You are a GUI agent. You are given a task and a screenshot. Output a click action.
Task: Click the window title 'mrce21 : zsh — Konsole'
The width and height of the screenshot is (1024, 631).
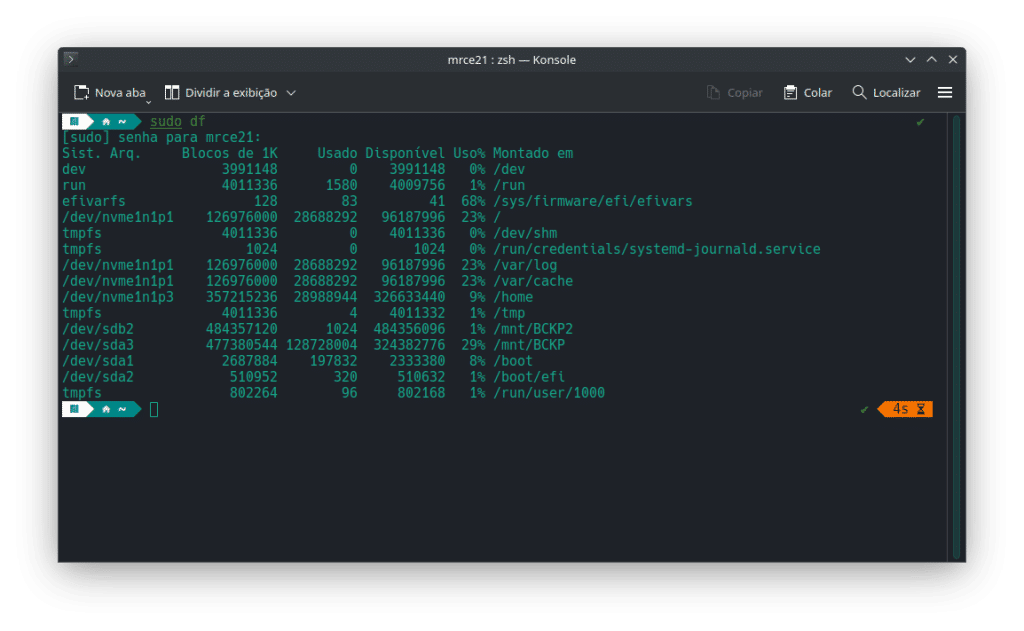[x=511, y=59]
